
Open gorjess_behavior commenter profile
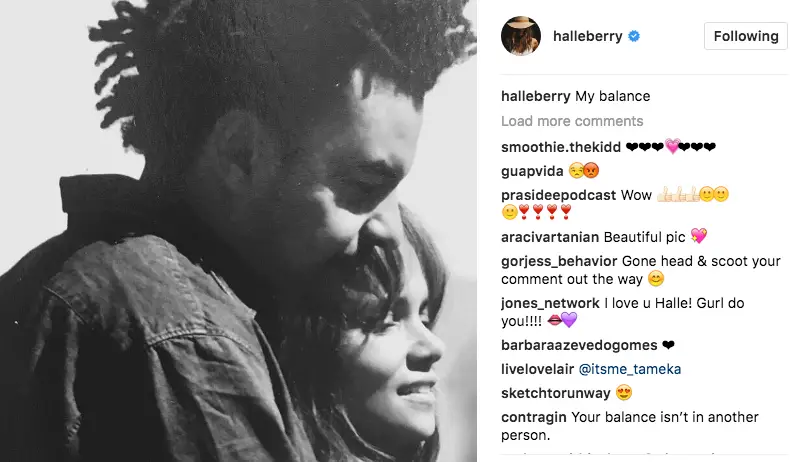point(559,261)
